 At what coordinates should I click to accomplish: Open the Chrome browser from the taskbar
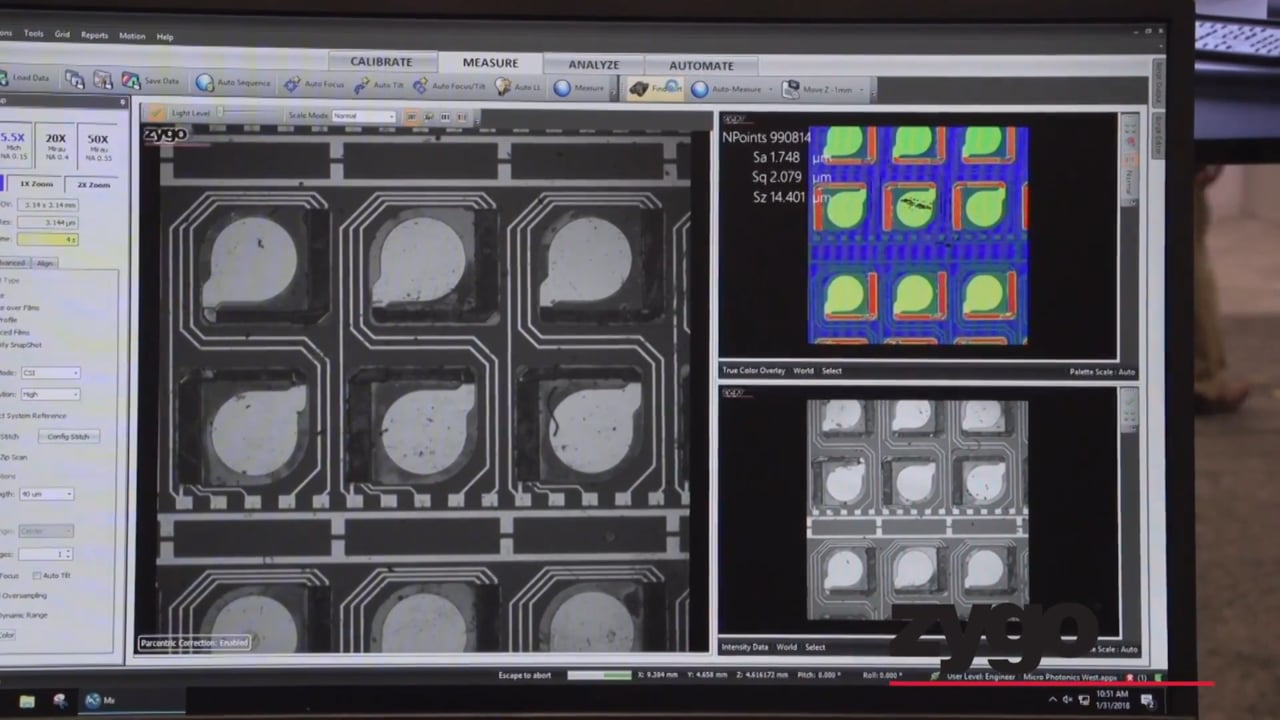[x=60, y=700]
